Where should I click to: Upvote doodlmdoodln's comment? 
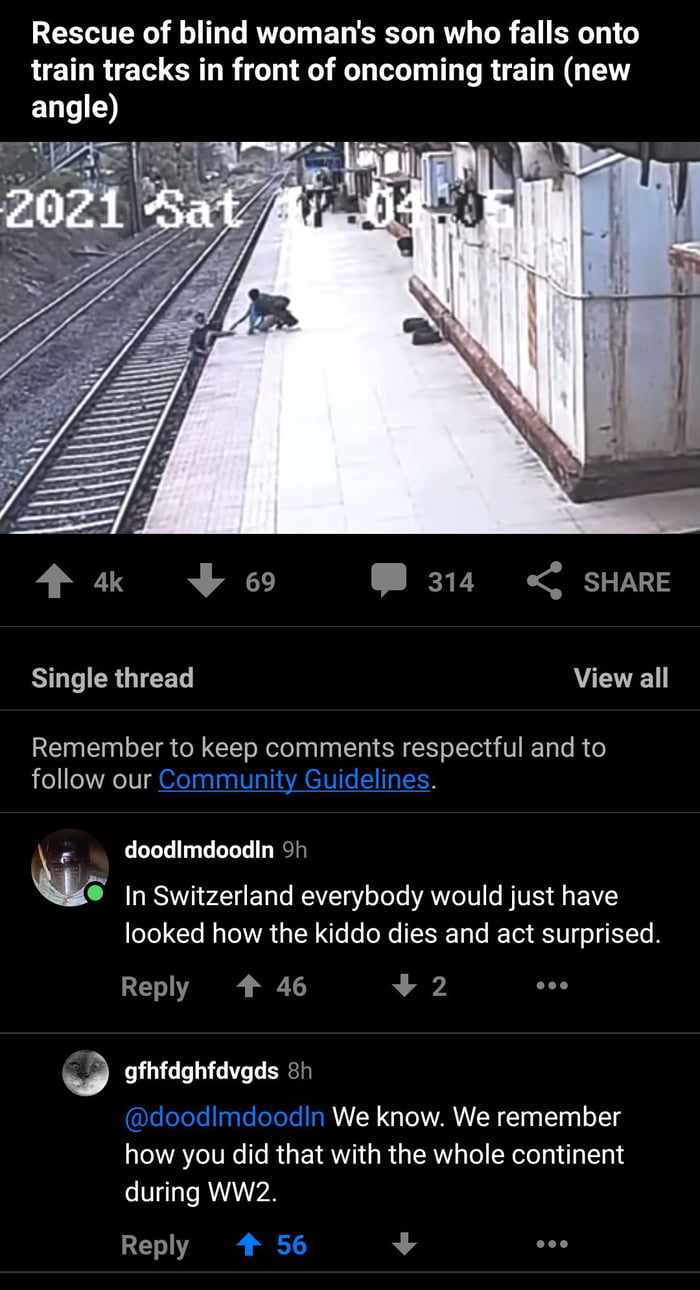[247, 986]
